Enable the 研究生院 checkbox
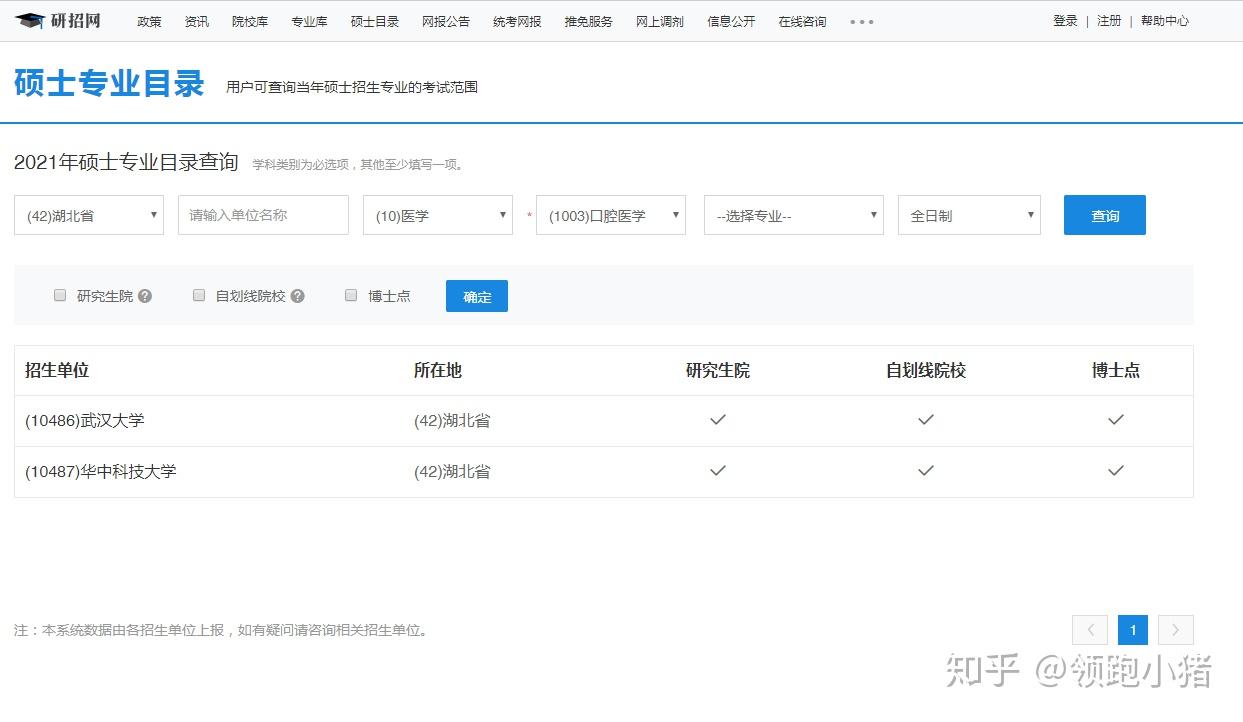This screenshot has height=722, width=1243. [x=60, y=295]
